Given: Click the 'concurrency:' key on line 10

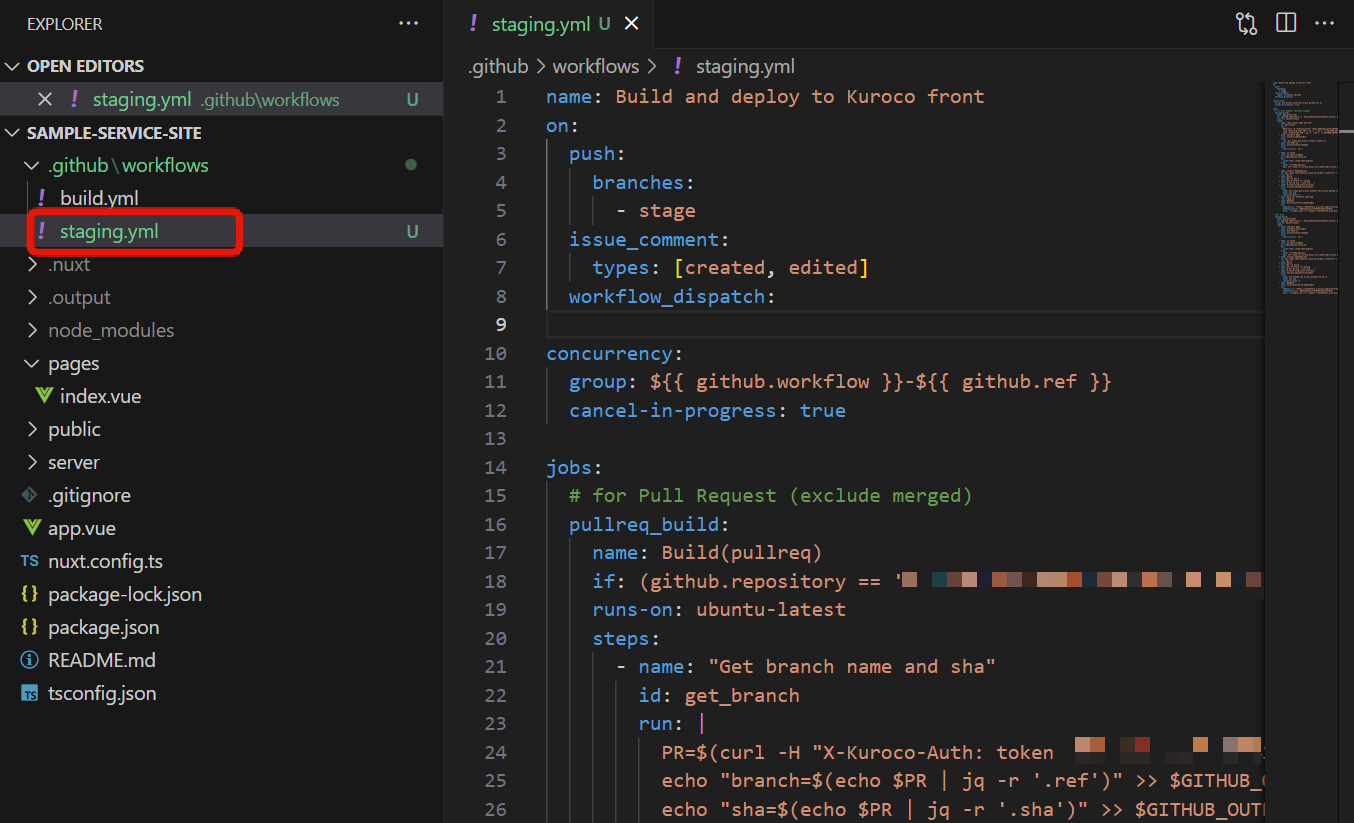Looking at the screenshot, I should pos(615,353).
